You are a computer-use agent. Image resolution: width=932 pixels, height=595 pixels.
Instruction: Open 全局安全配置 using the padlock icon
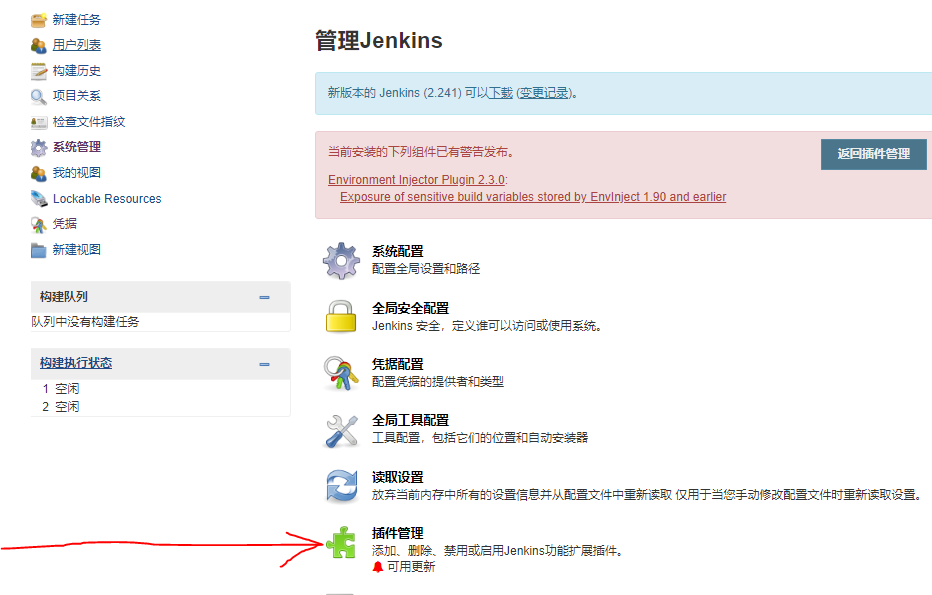coord(340,315)
